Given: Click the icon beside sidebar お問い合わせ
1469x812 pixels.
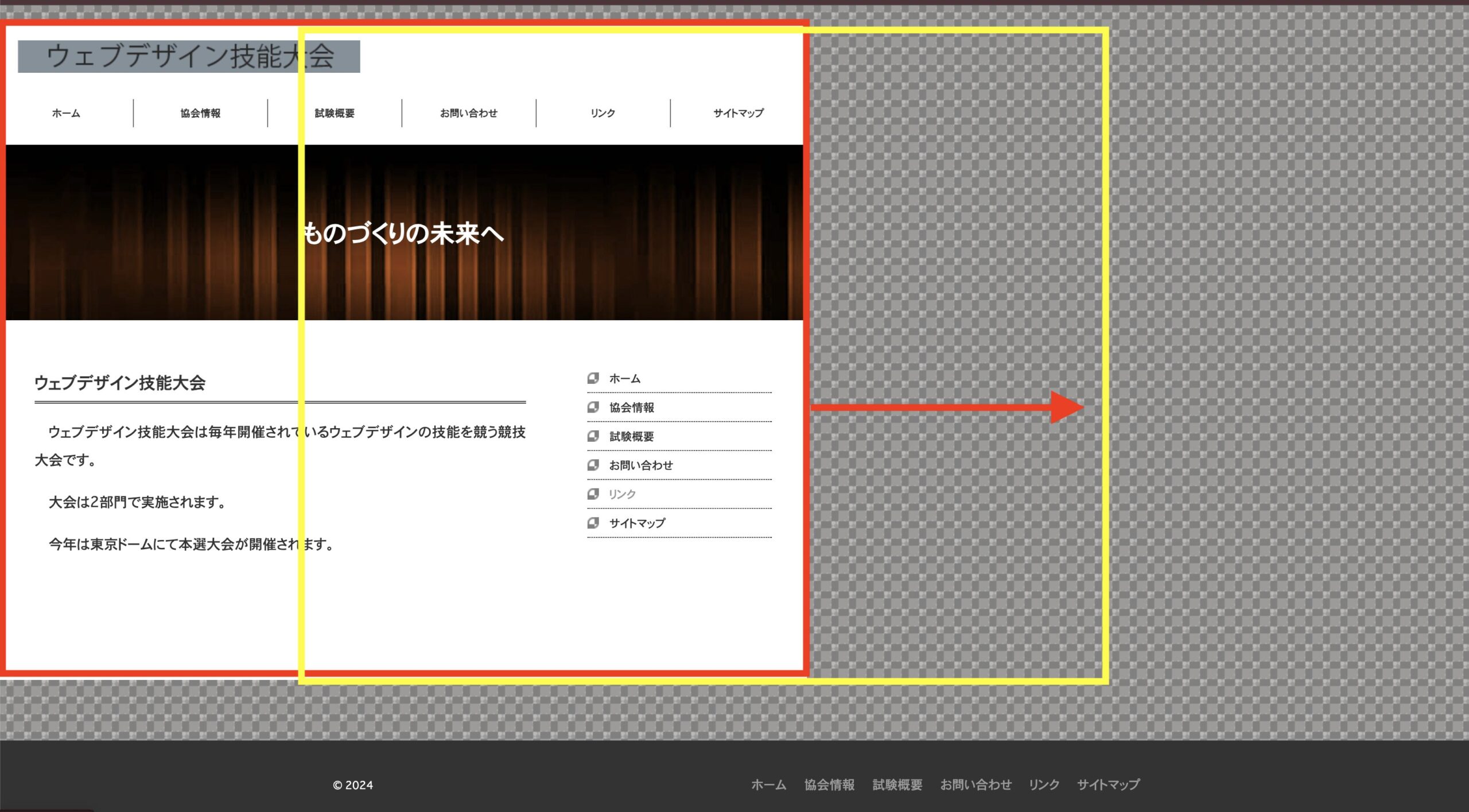Looking at the screenshot, I should click(593, 465).
